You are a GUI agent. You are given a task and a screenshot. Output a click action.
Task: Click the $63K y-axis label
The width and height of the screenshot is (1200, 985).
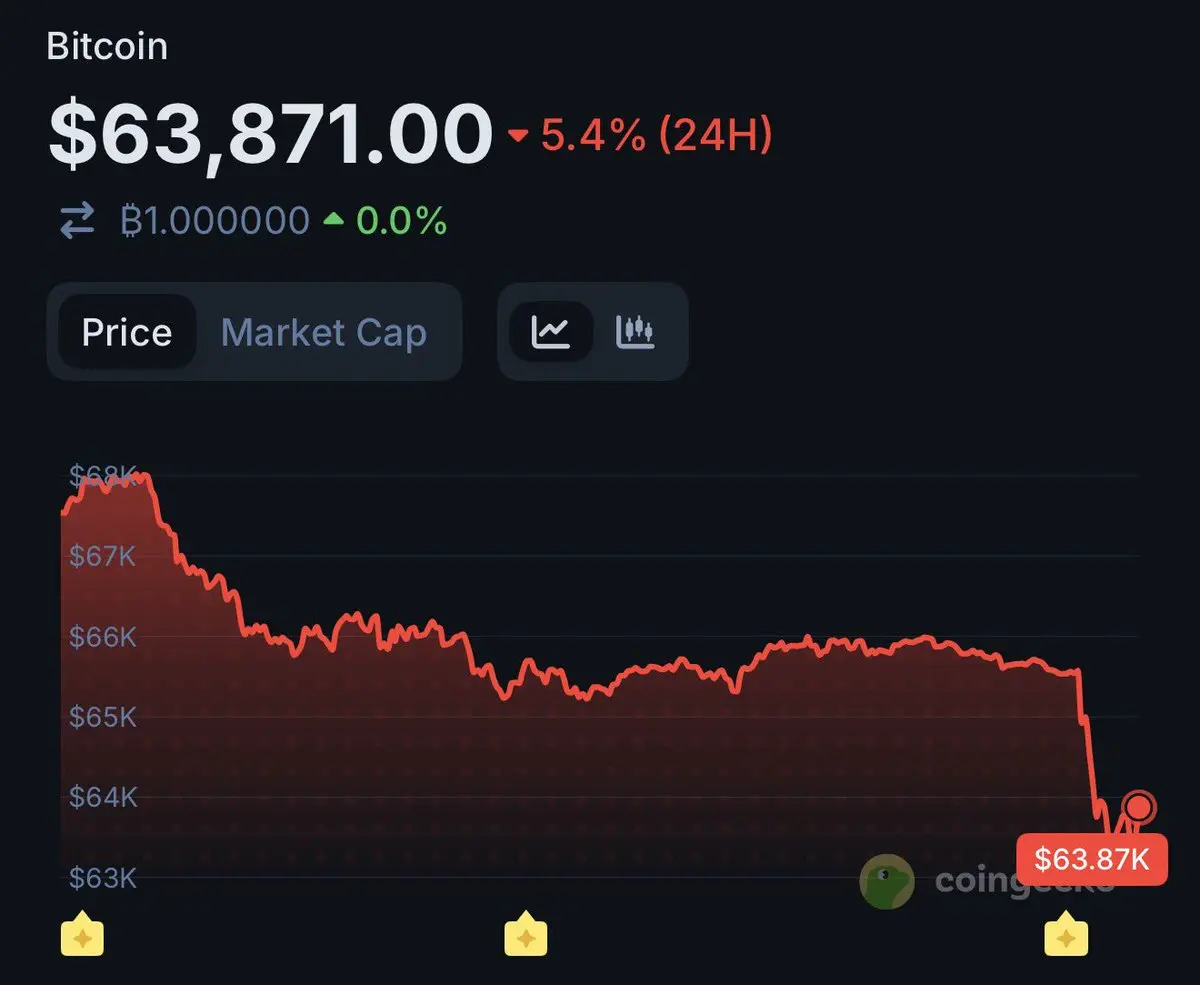(x=102, y=878)
